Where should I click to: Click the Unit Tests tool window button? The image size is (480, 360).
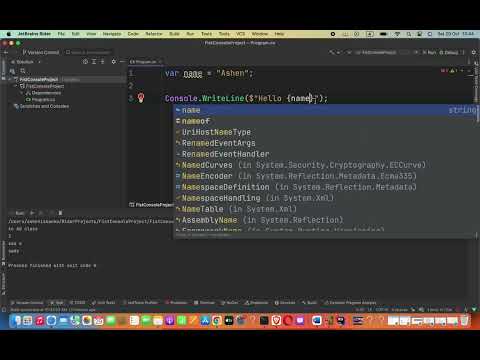click(104, 303)
